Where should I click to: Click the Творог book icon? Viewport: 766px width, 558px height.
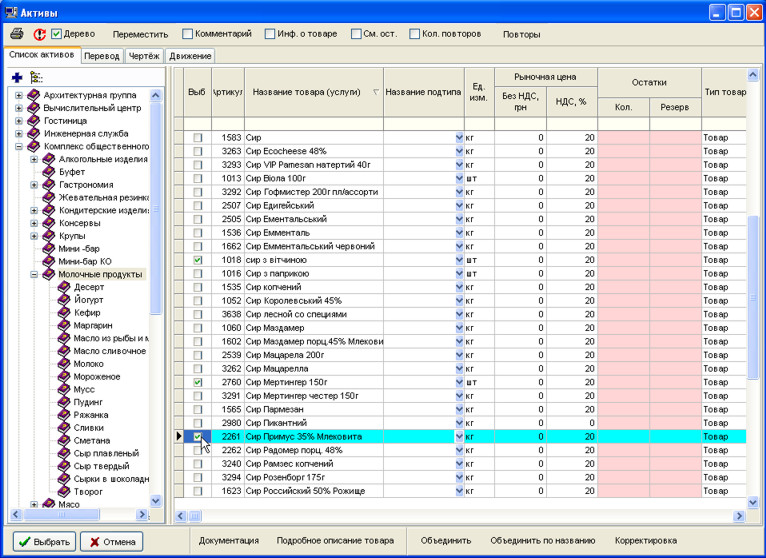[64, 492]
